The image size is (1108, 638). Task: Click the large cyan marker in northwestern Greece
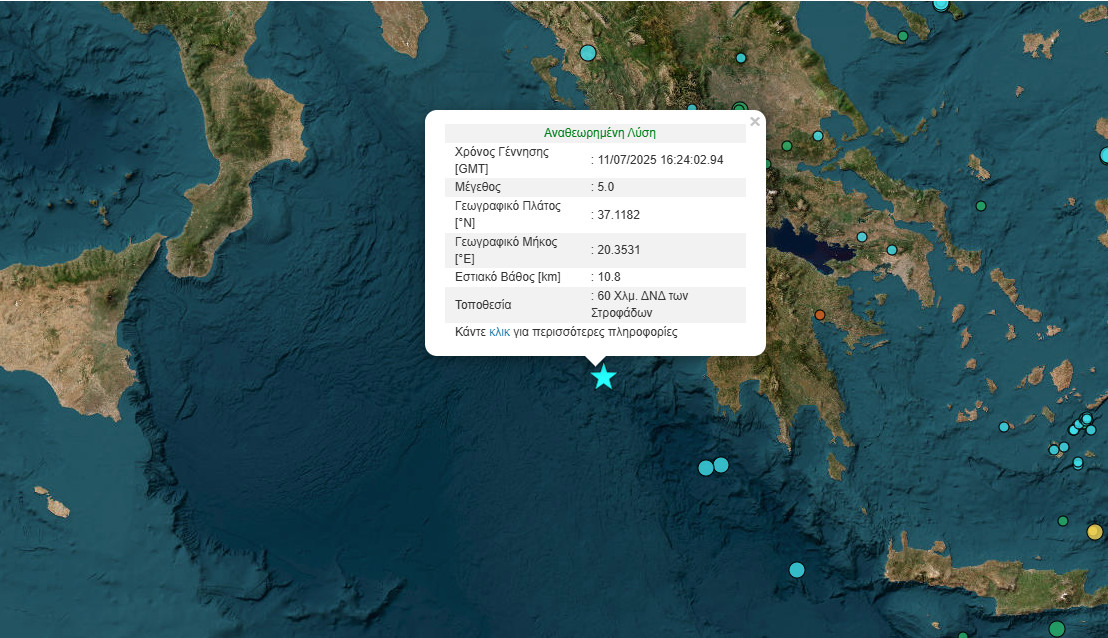pos(588,52)
